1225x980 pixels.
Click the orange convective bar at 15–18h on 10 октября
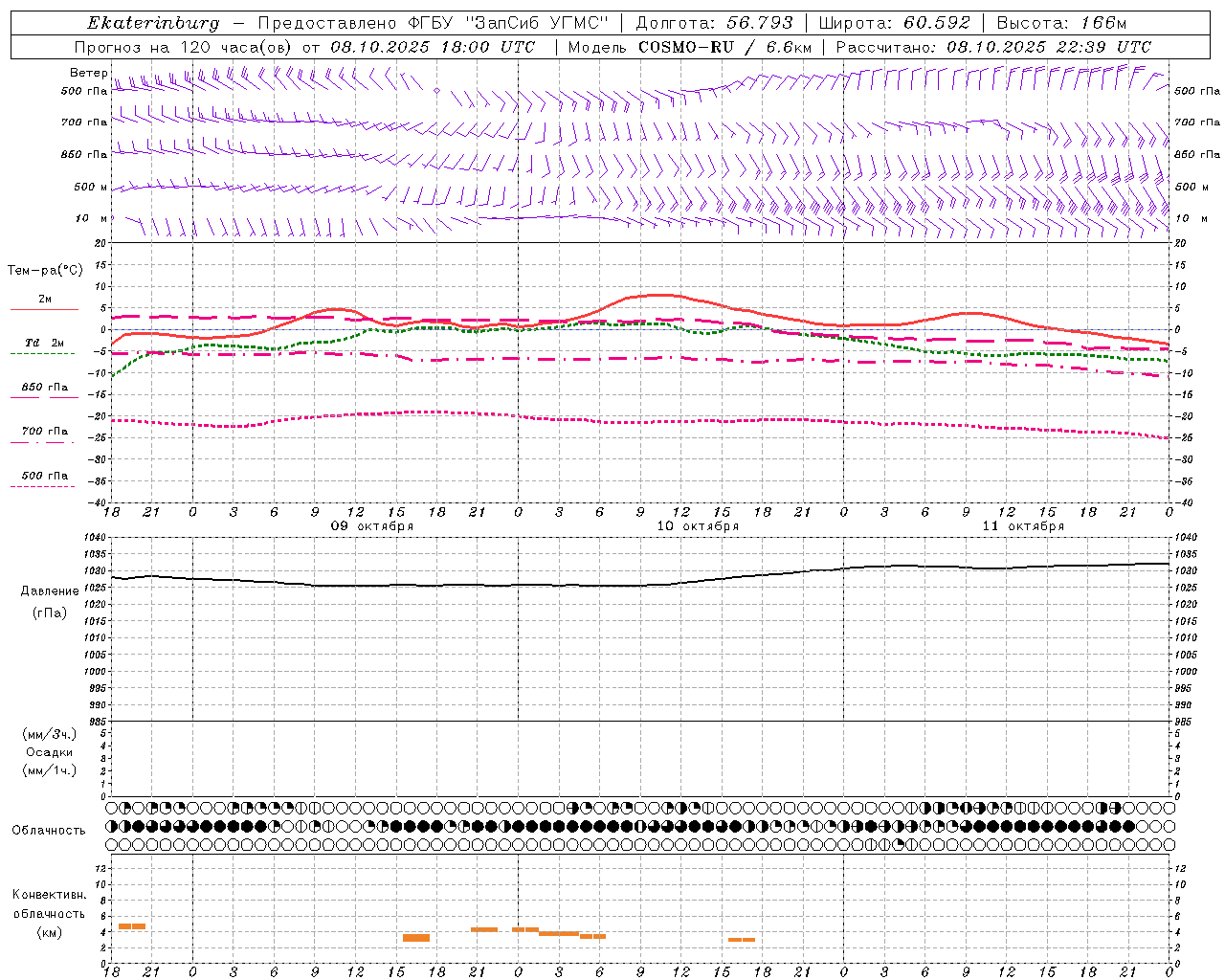[742, 940]
